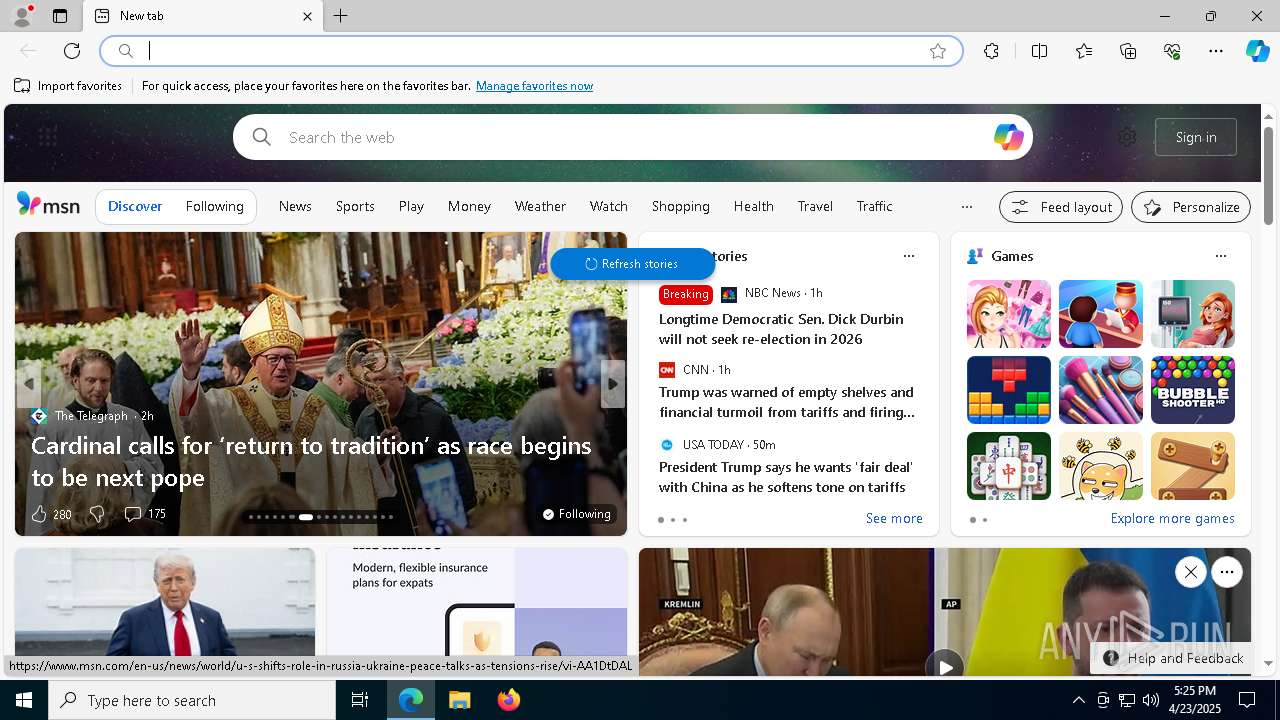1280x720 pixels.
Task: Open Trump fair deal with China headline
Action: [784, 477]
